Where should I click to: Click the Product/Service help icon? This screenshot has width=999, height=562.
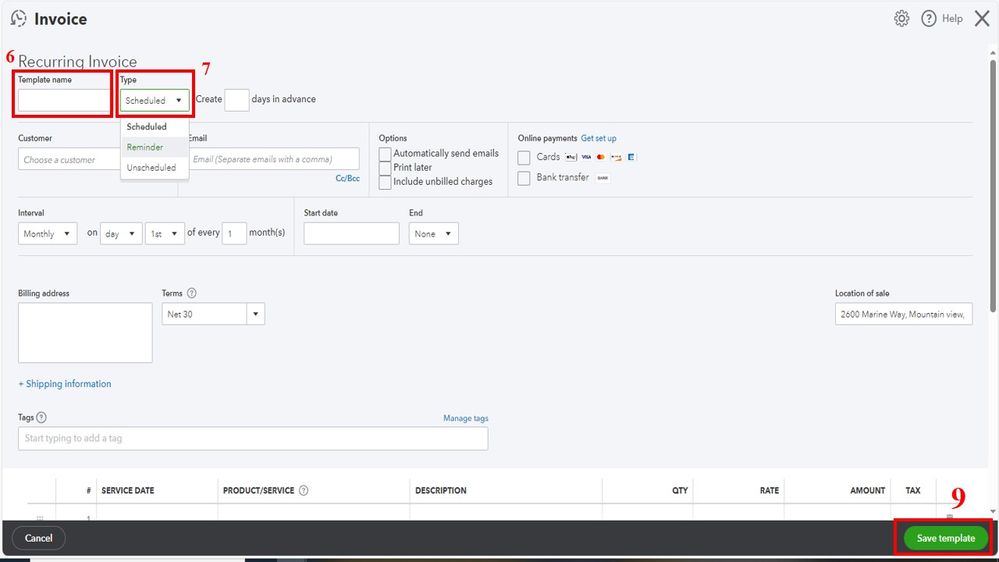[304, 490]
